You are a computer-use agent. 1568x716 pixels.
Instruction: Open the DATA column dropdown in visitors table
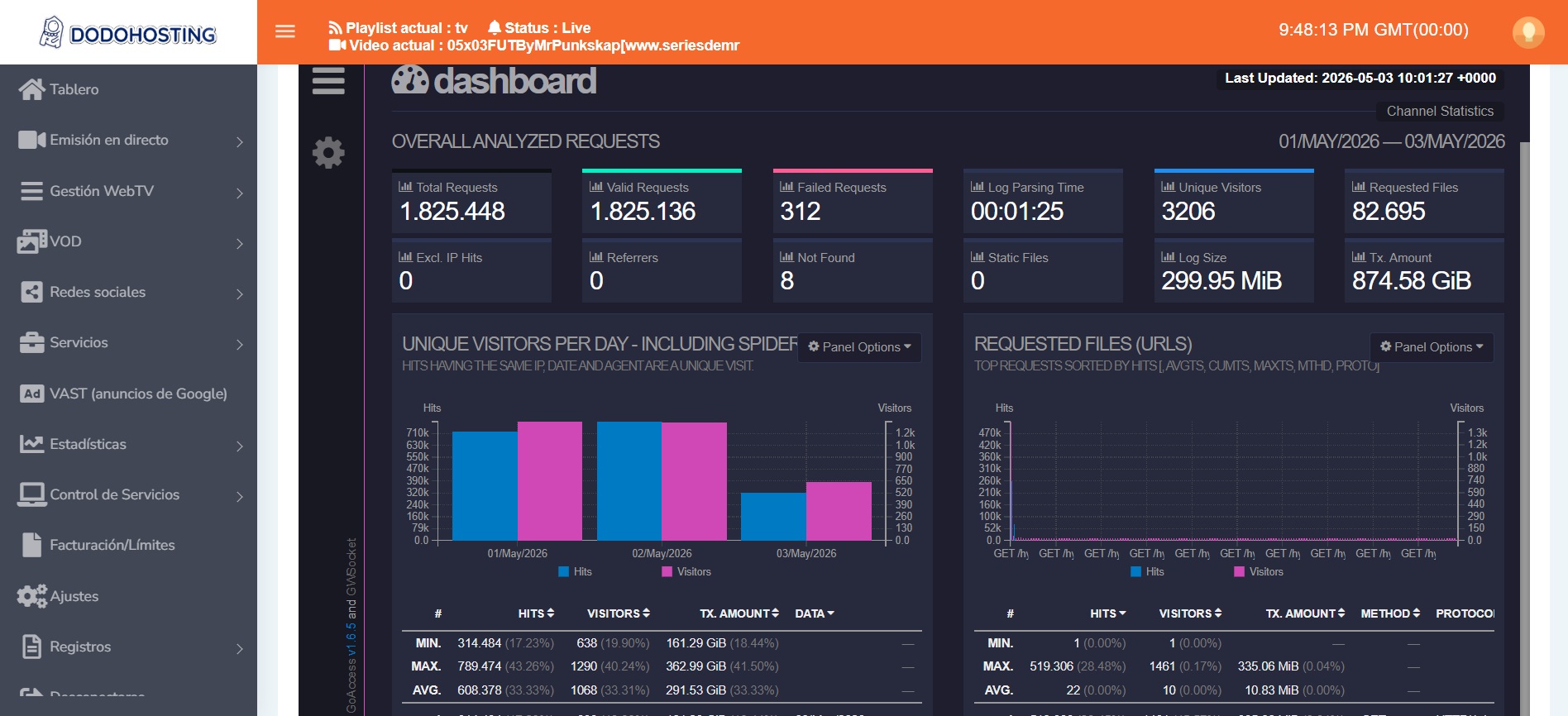click(815, 613)
